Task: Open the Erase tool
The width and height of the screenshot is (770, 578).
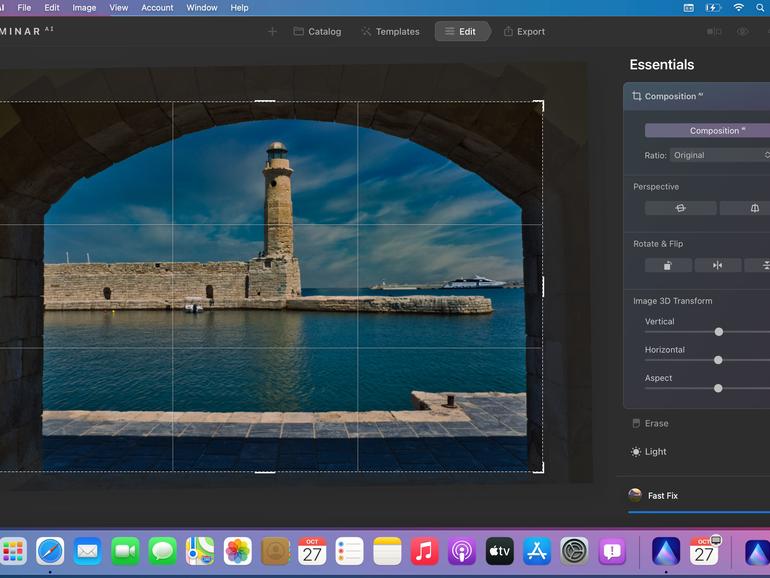Action: (656, 423)
